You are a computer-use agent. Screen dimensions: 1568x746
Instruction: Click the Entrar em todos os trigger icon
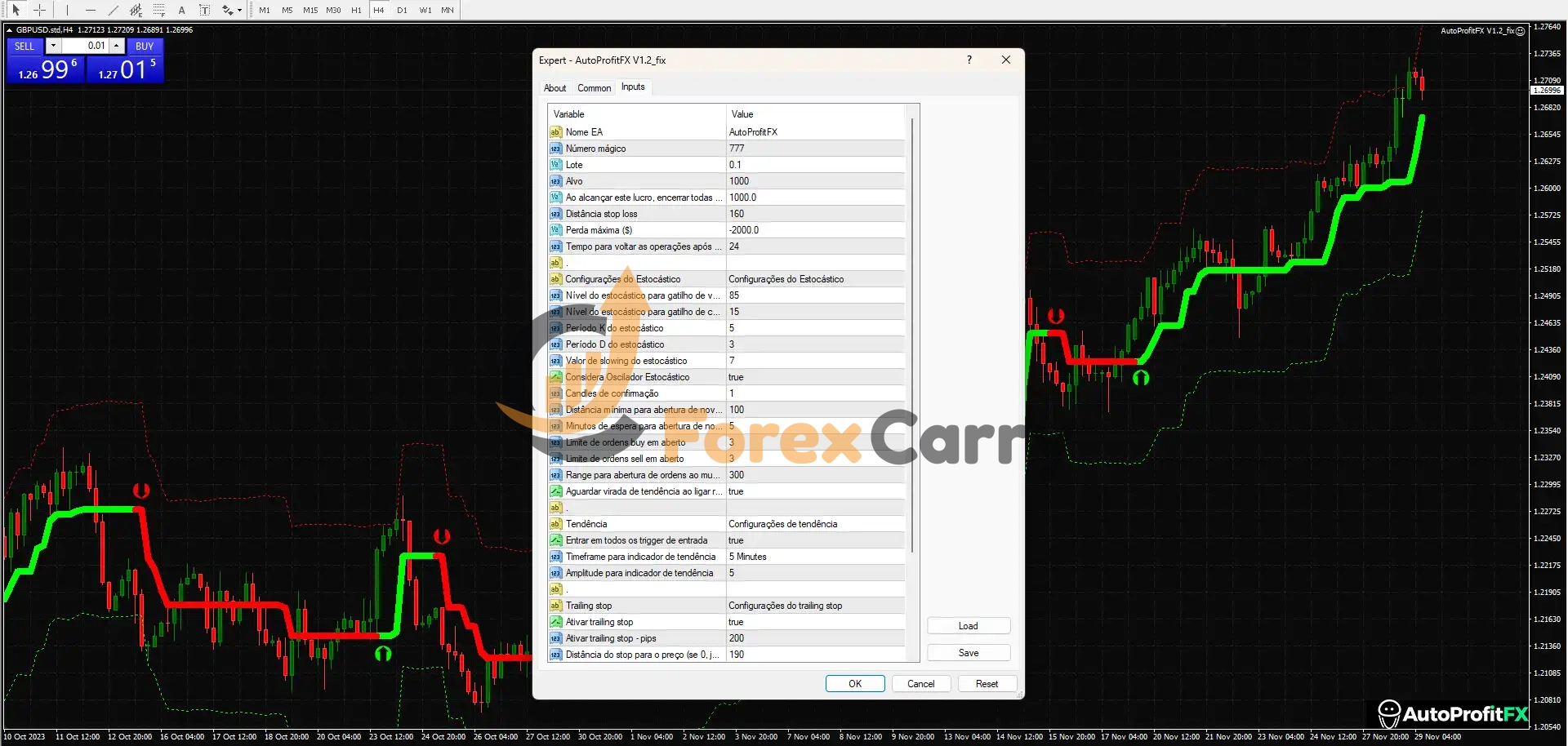[x=555, y=540]
